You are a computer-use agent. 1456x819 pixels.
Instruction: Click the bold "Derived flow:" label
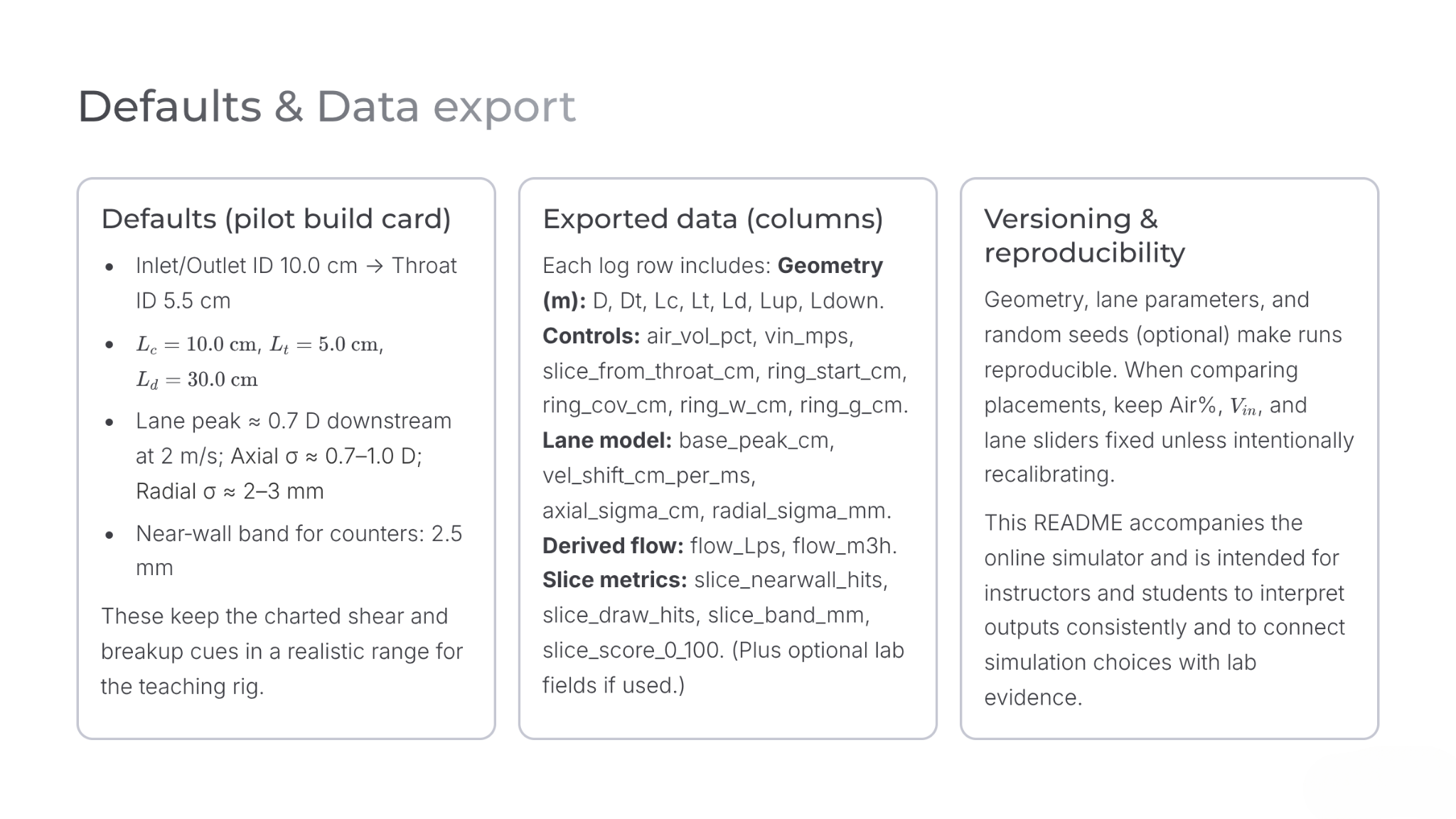click(612, 545)
